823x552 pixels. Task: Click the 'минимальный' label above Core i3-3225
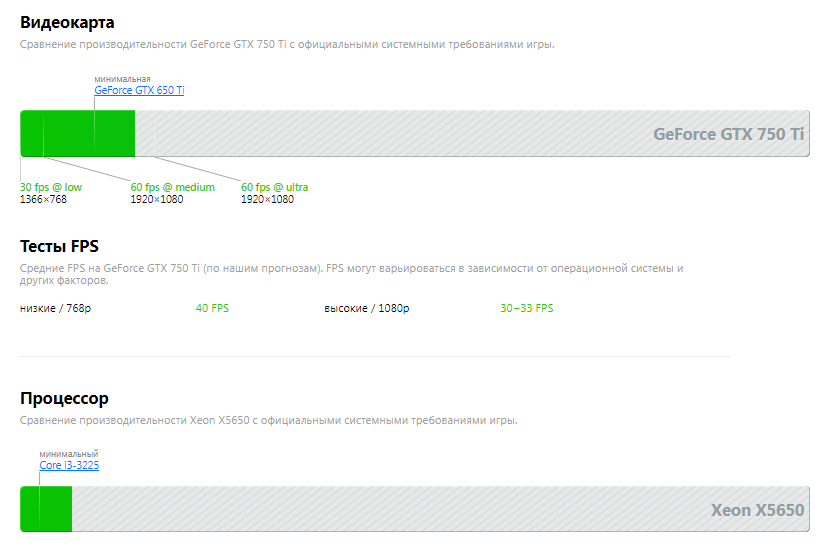coord(69,454)
